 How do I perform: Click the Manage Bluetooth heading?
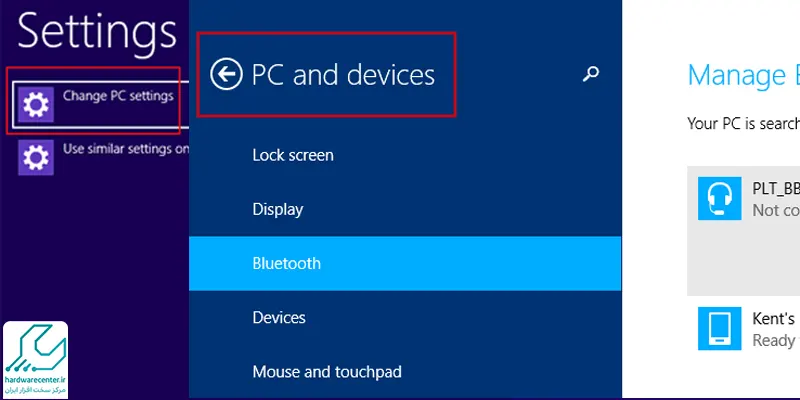743,75
